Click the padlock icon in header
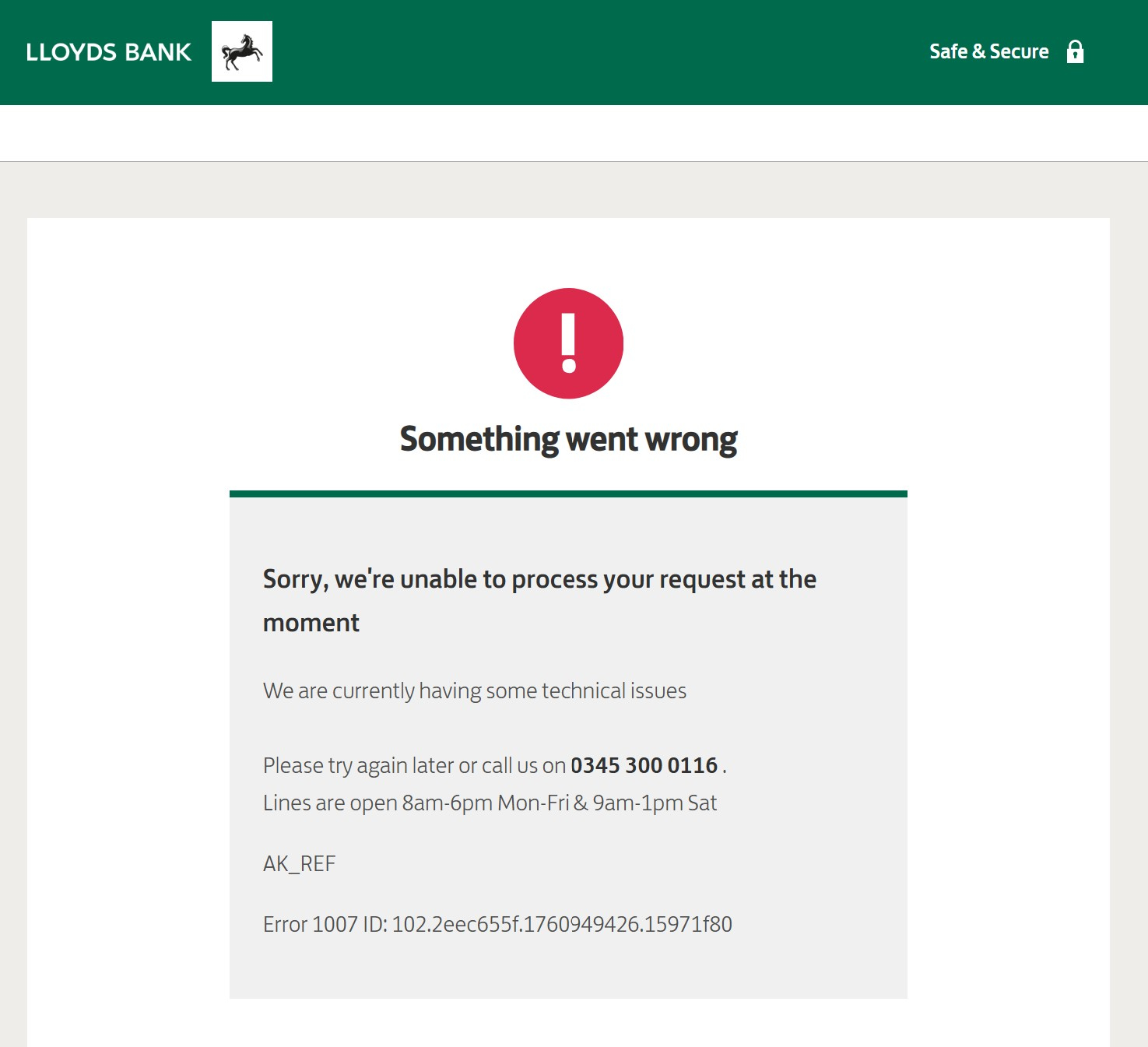The image size is (1148, 1047). coord(1075,51)
